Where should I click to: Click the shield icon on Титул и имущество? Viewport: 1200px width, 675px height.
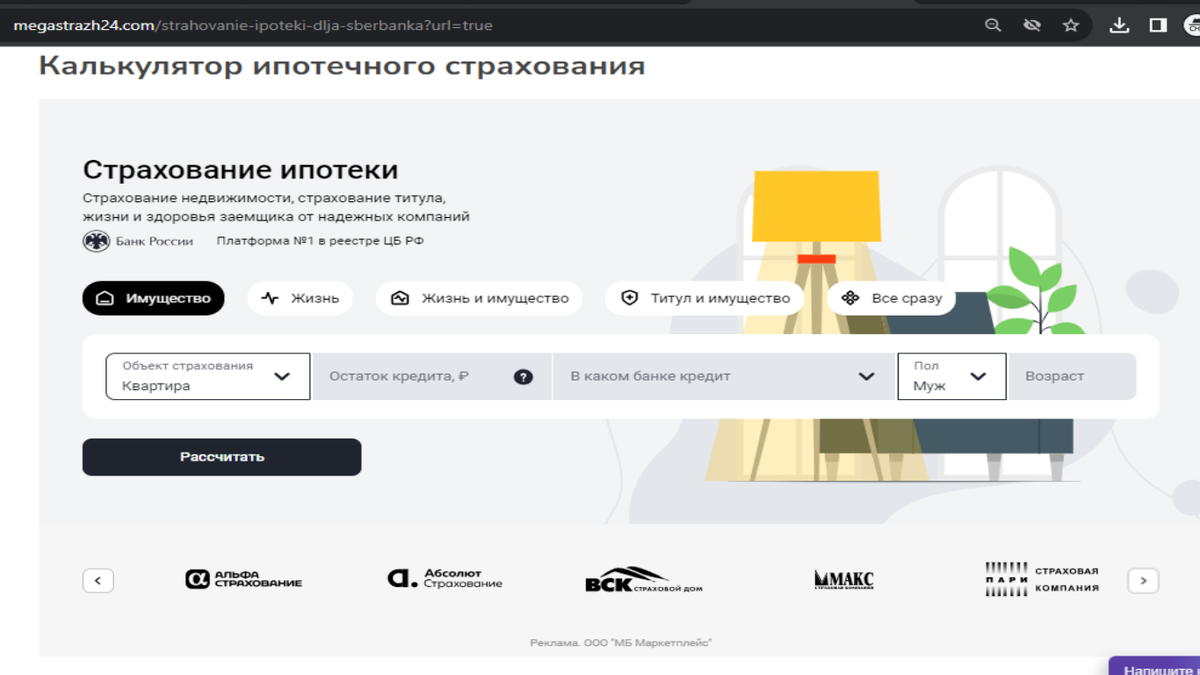tap(629, 298)
